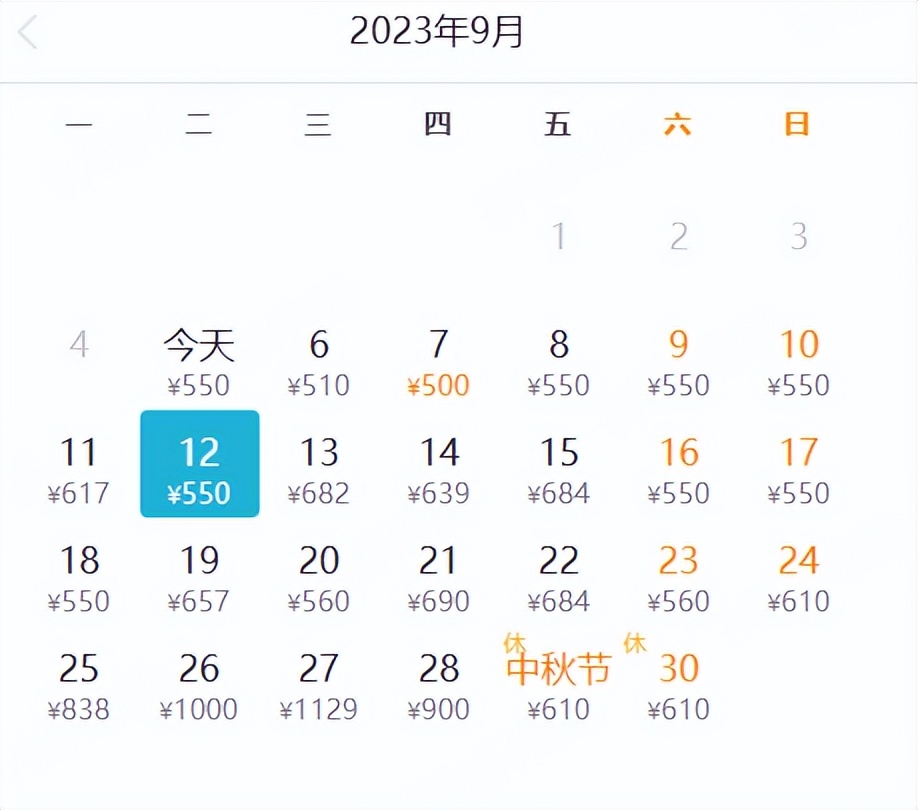Select the highlighted date September 12
This screenshot has height=810, width=918.
(x=199, y=463)
